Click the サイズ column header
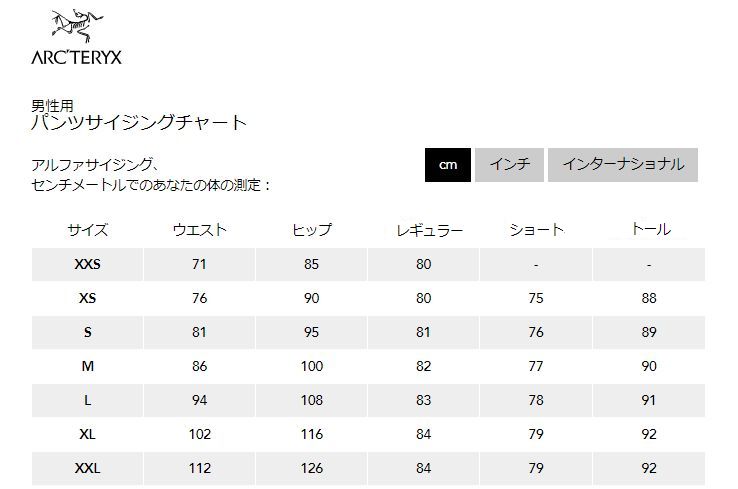The width and height of the screenshot is (738, 489). click(88, 230)
